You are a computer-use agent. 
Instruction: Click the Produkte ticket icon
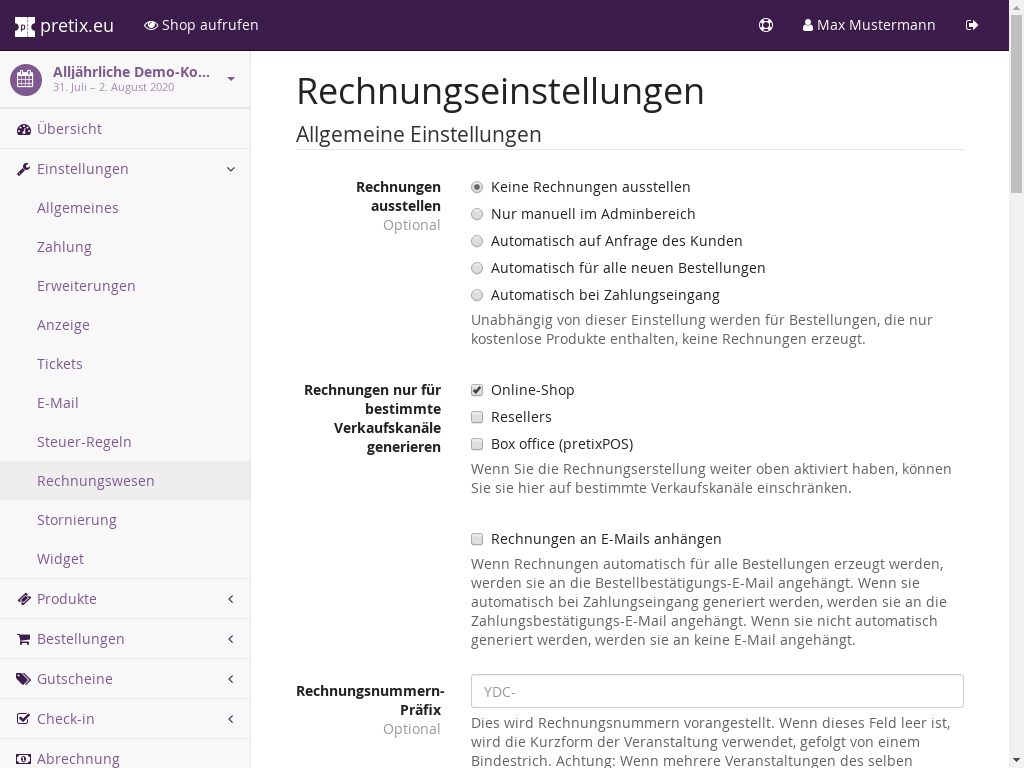coord(24,599)
